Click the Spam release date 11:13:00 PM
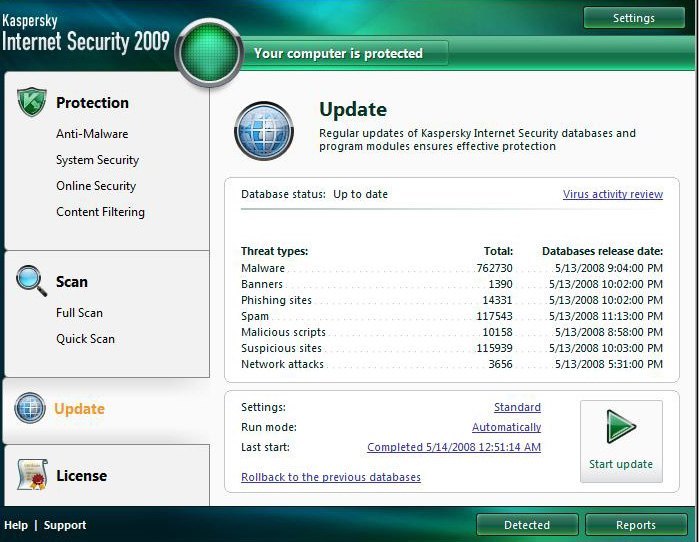The width and height of the screenshot is (699, 542). (606, 316)
